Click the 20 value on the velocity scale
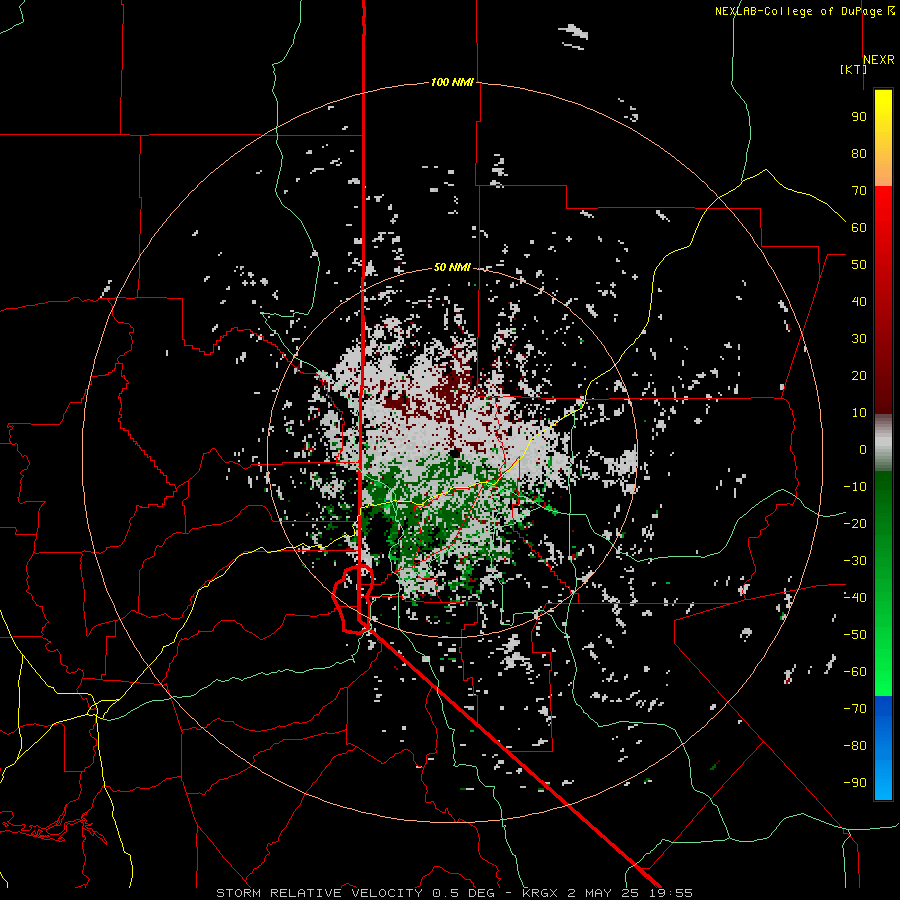Viewport: 900px width, 900px height. click(859, 375)
